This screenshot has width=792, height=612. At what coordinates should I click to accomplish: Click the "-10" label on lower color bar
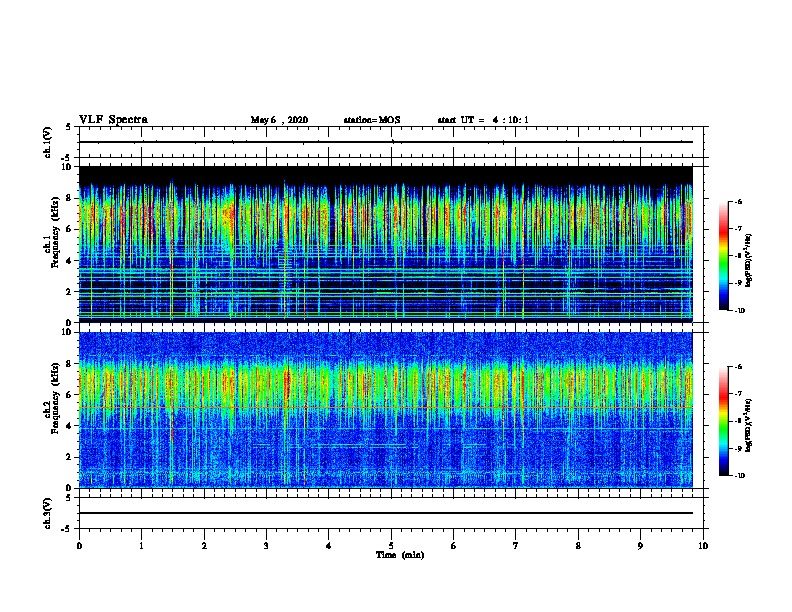point(739,476)
